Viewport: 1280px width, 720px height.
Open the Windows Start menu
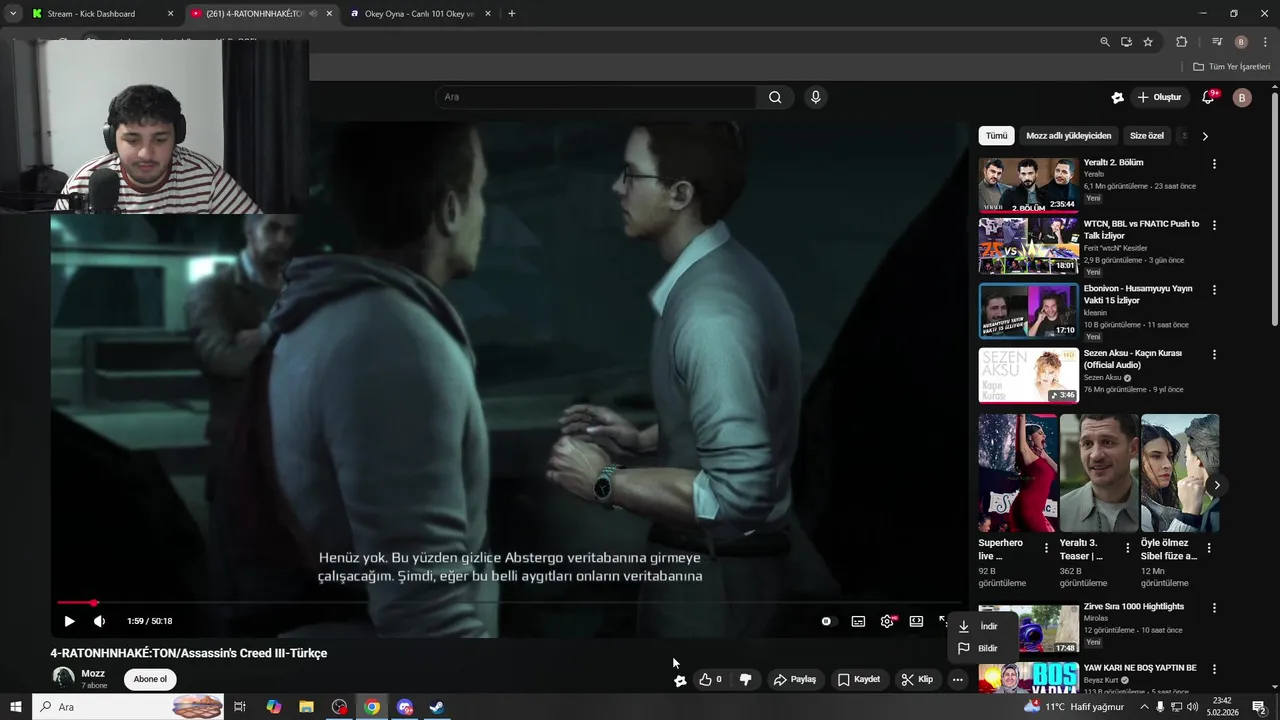[15, 707]
